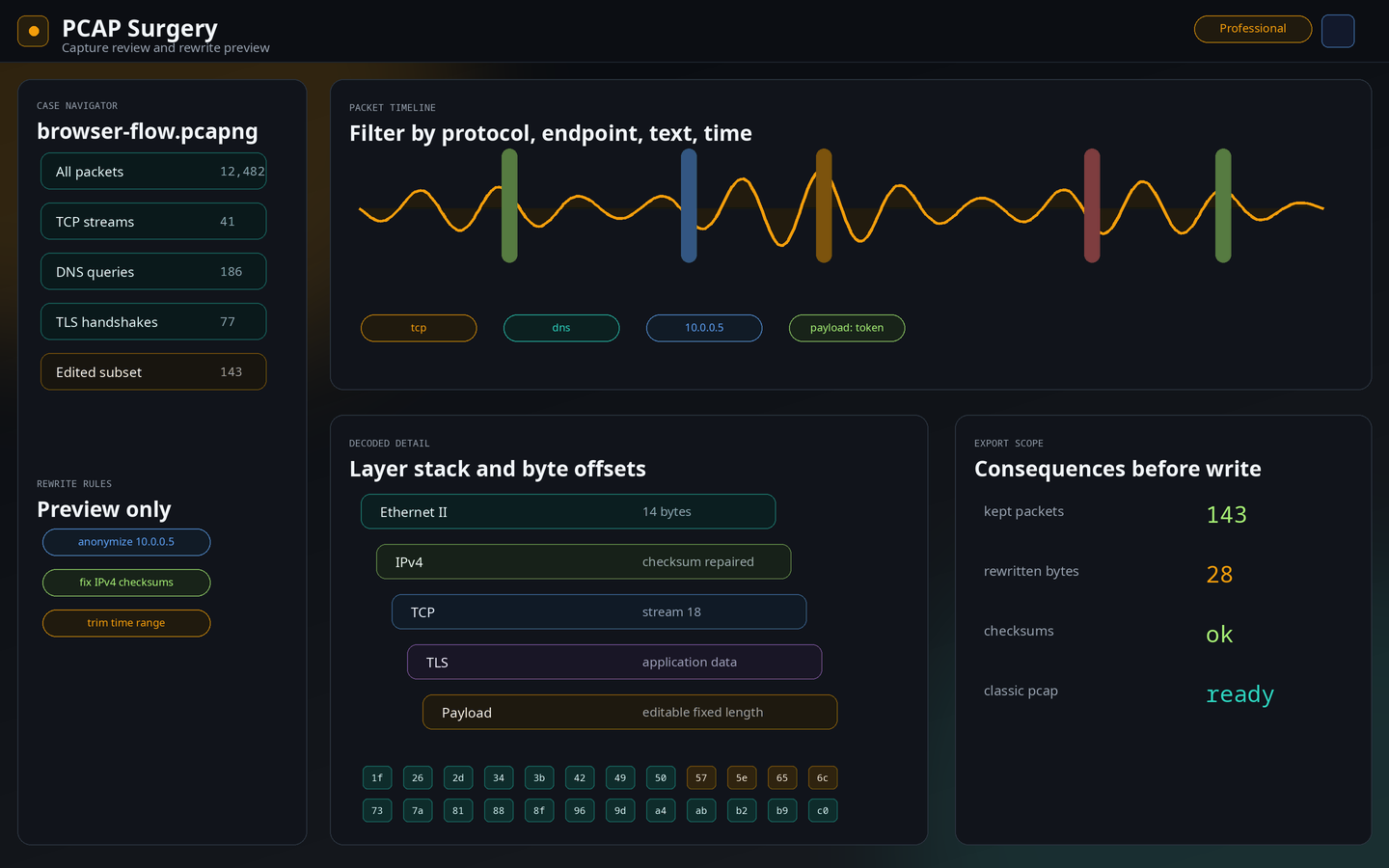Image resolution: width=1389 pixels, height=868 pixels.
Task: Click the classic pcap ready status
Action: (1239, 694)
